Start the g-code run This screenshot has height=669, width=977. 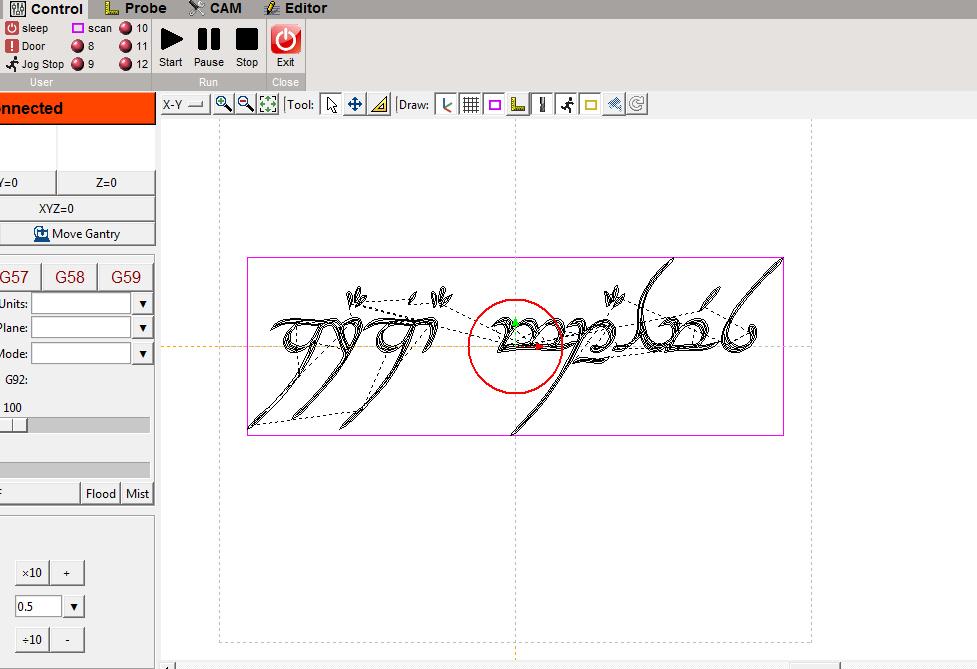click(x=171, y=47)
